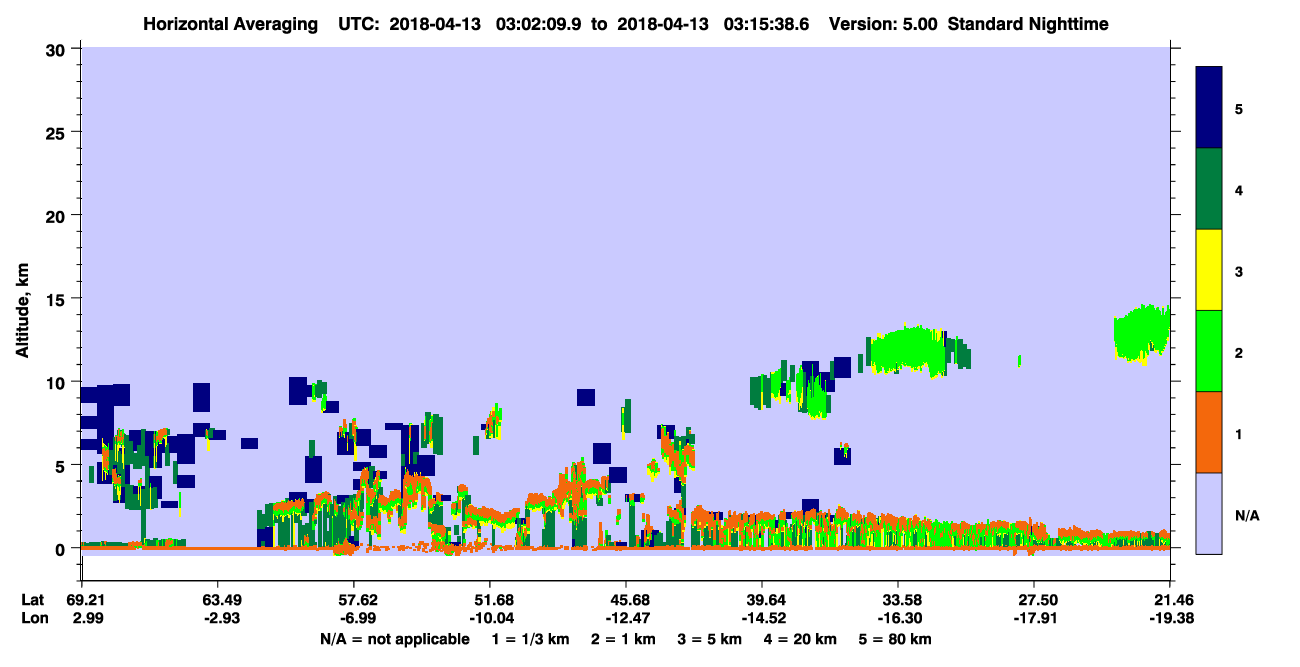The height and width of the screenshot is (667, 1300).
Task: Click the 'N/A = not applicable' legend note
Action: [394, 639]
